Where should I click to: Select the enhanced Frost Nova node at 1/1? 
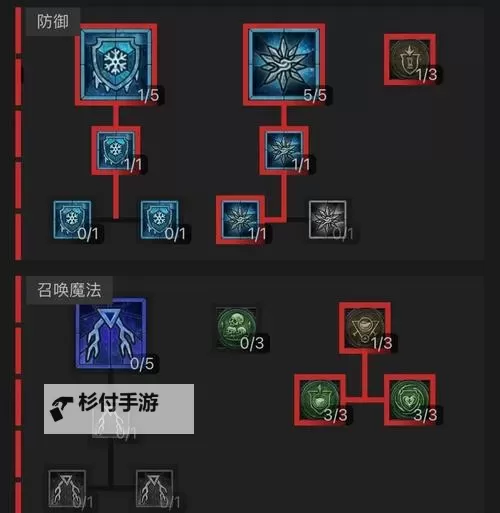[284, 150]
